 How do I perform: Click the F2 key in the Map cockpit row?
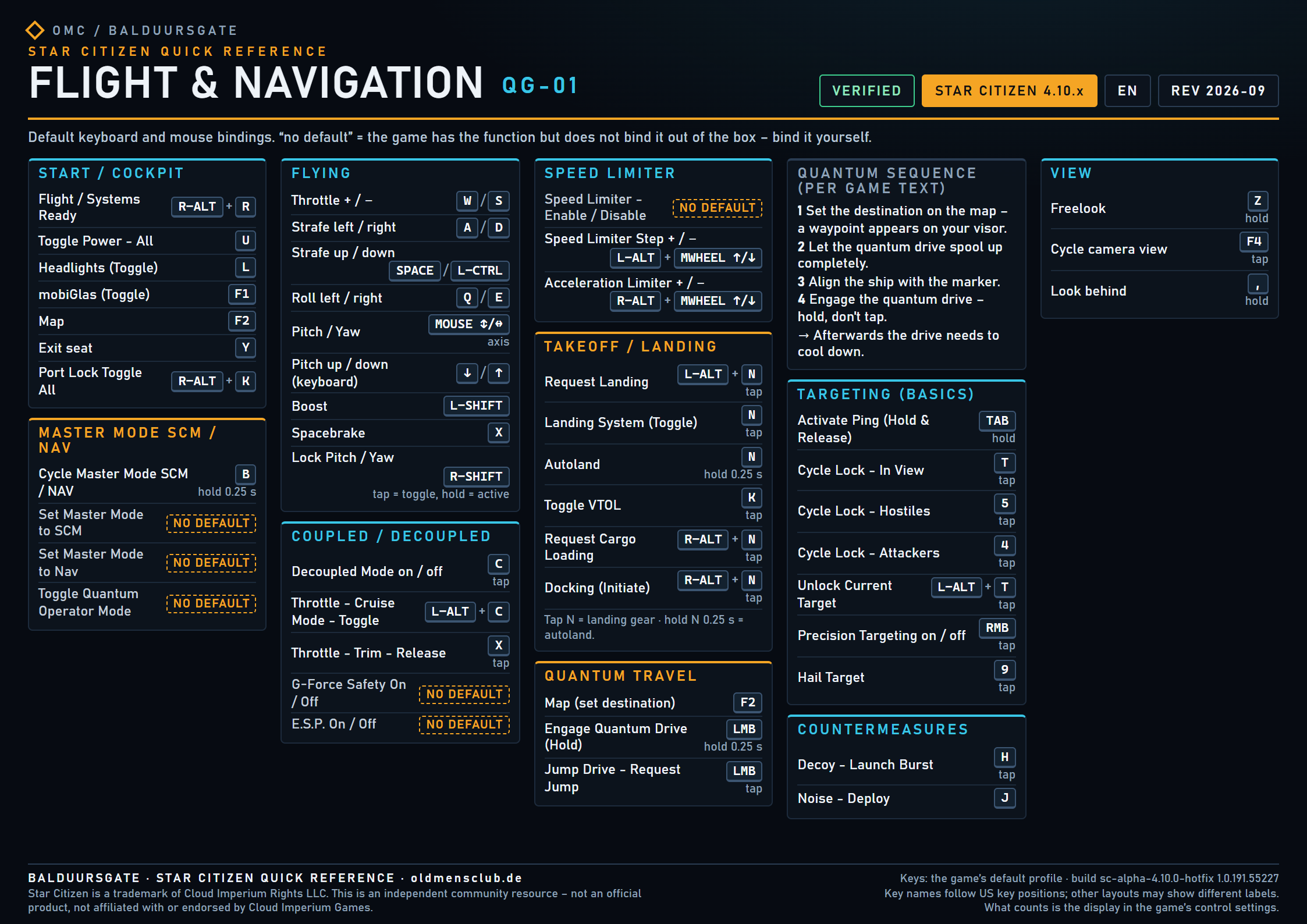242,321
